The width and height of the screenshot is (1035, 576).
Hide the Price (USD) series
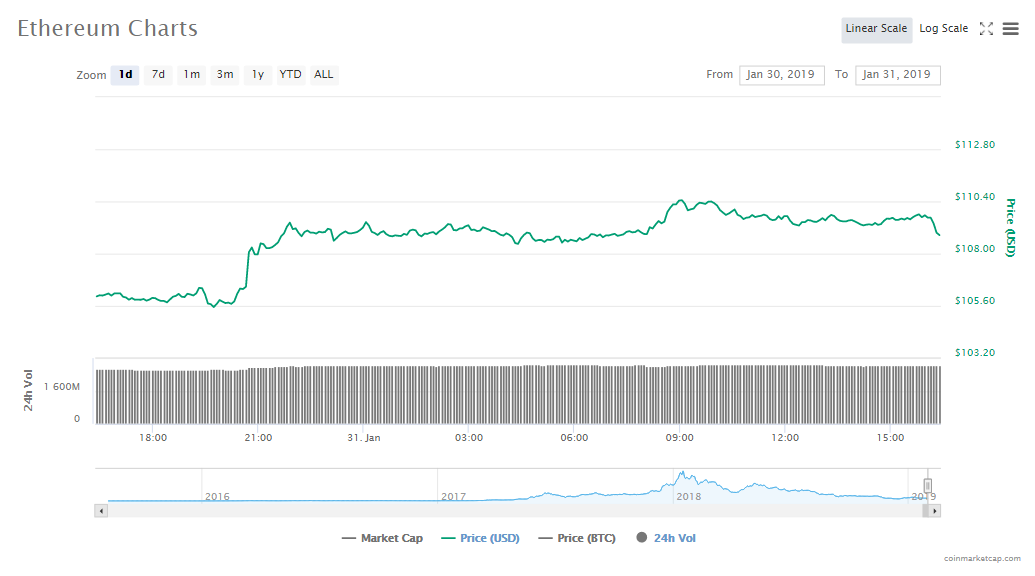coord(480,538)
